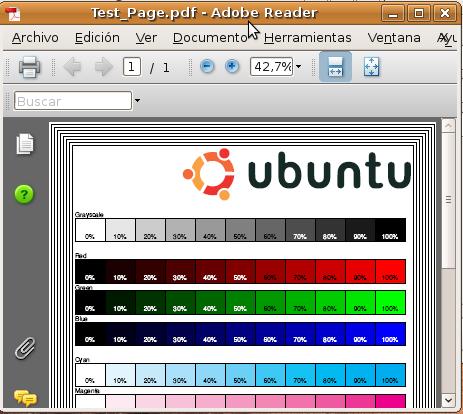Click the "Magenta" label in the document

(87, 390)
